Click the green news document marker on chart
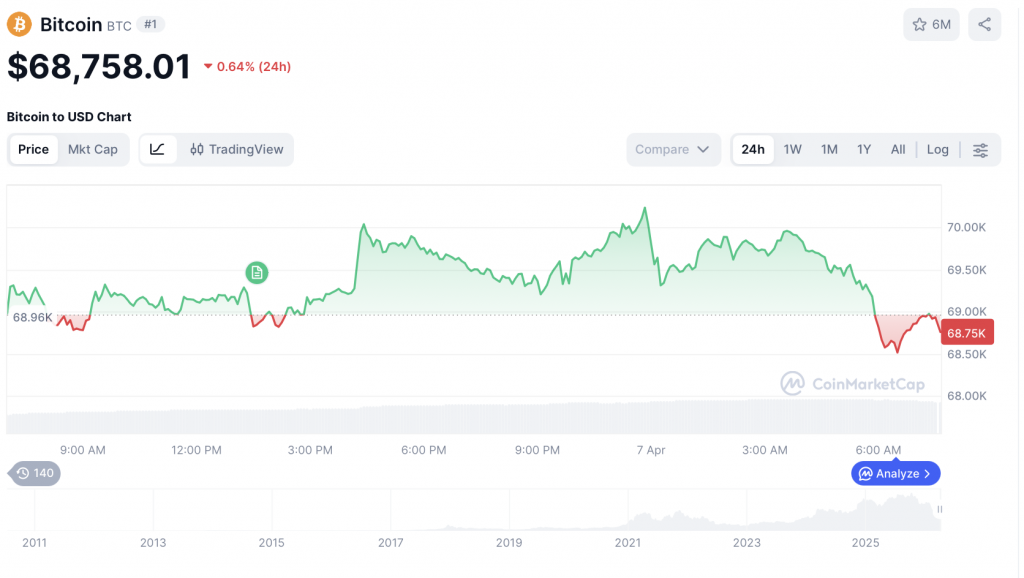 click(x=257, y=272)
